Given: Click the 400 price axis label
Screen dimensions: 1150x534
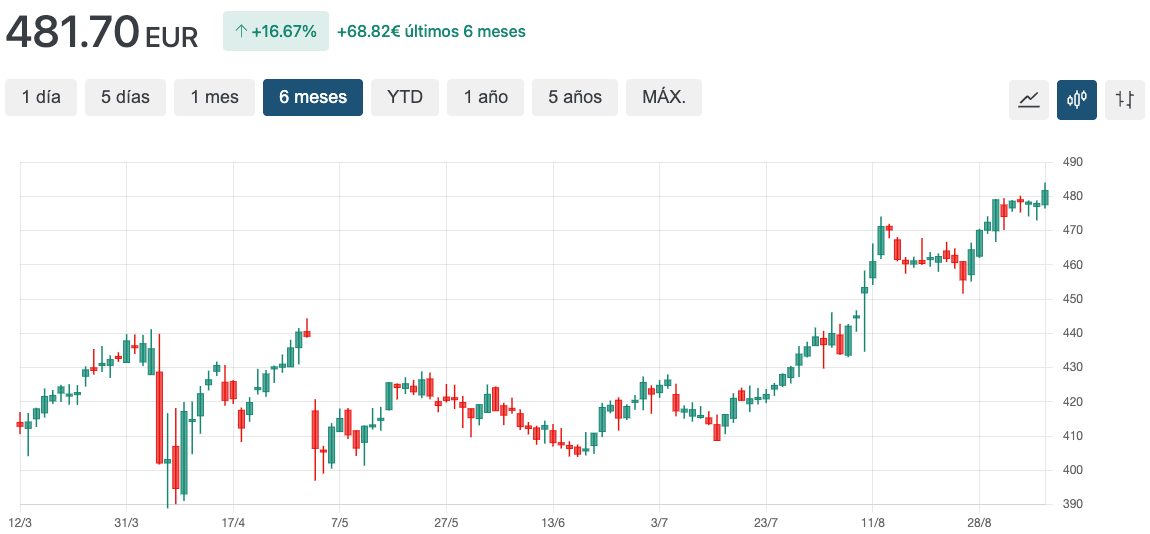Looking at the screenshot, I should (x=1072, y=470).
